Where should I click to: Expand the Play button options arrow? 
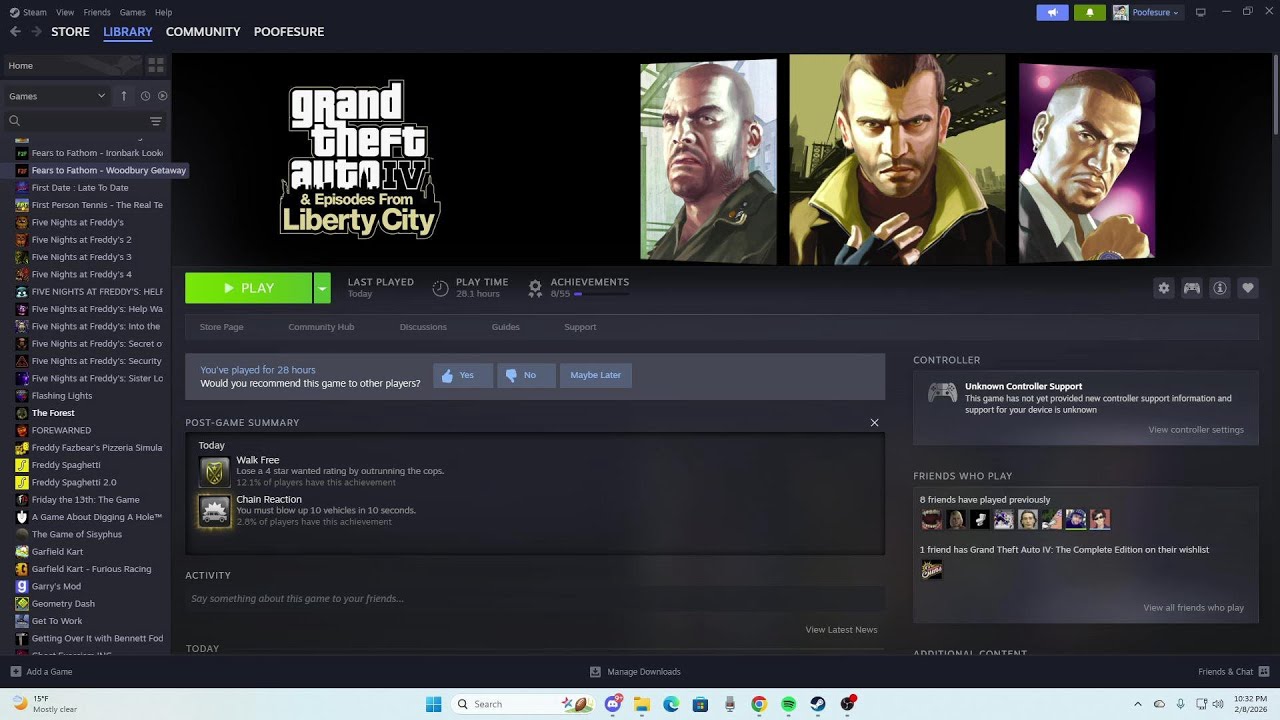pyautogui.click(x=322, y=288)
